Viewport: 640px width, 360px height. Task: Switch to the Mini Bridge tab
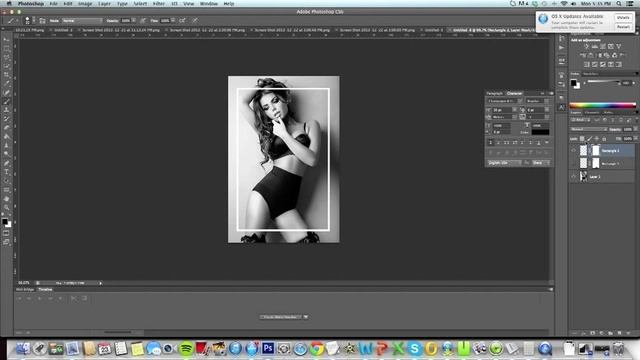pos(25,289)
